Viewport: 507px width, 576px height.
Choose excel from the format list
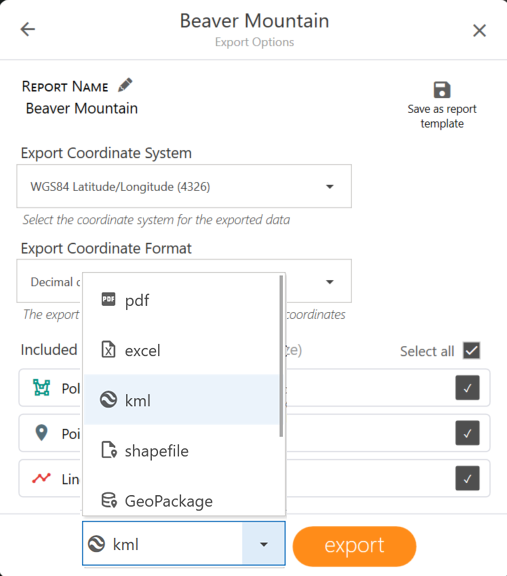[181, 350]
